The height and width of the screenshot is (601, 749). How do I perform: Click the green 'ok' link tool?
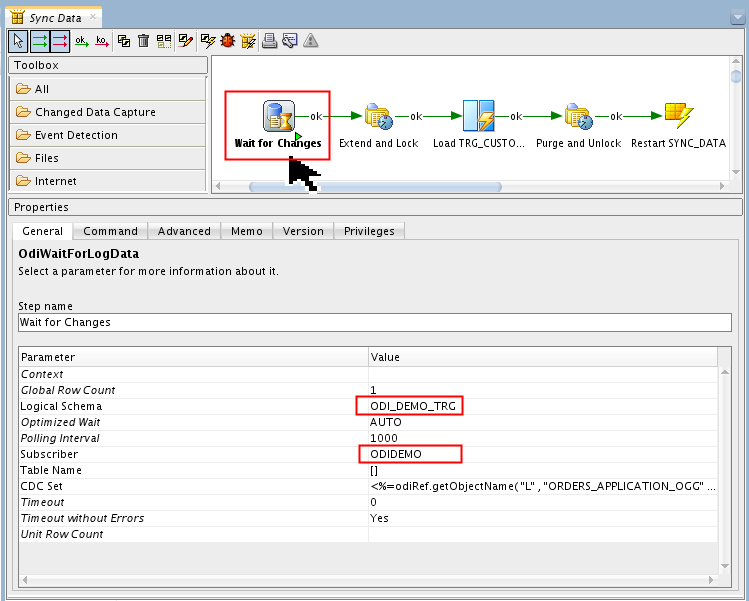pos(82,41)
